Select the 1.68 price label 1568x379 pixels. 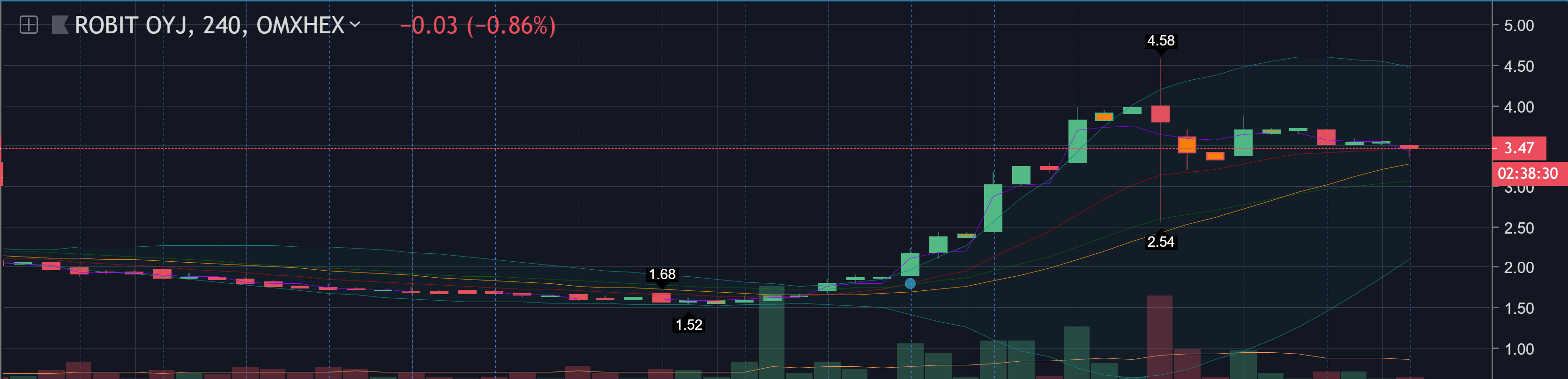(662, 274)
